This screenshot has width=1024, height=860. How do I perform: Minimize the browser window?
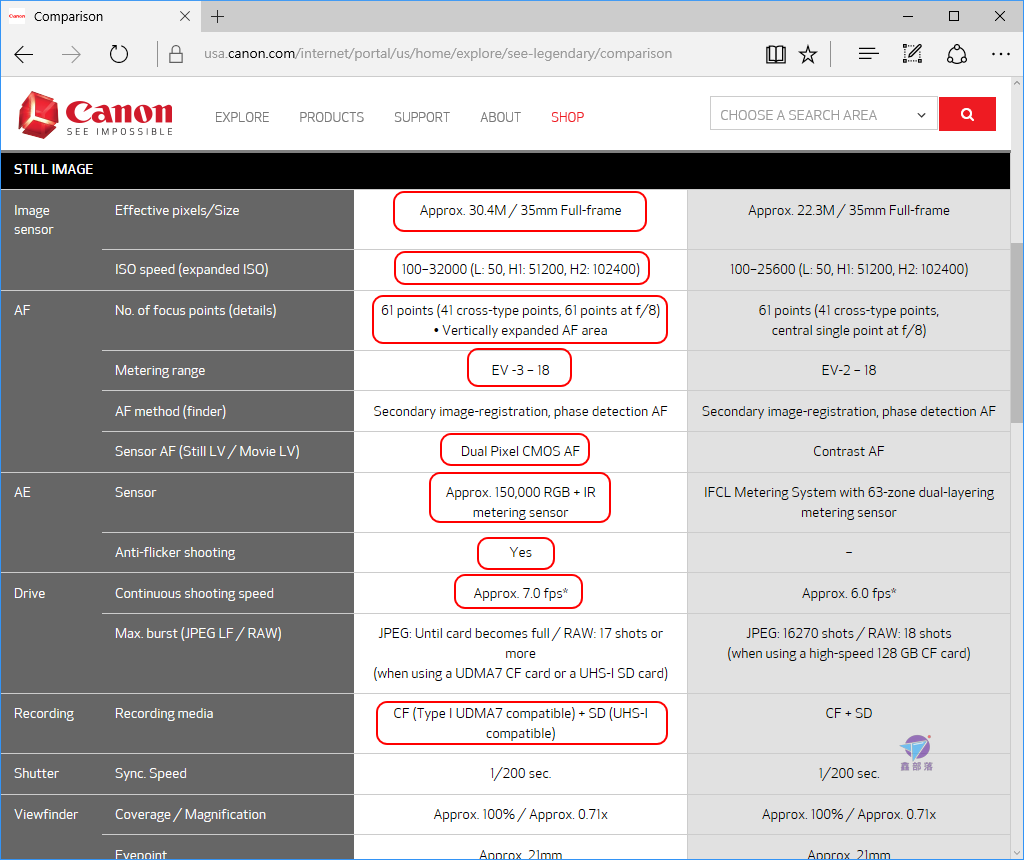[908, 16]
